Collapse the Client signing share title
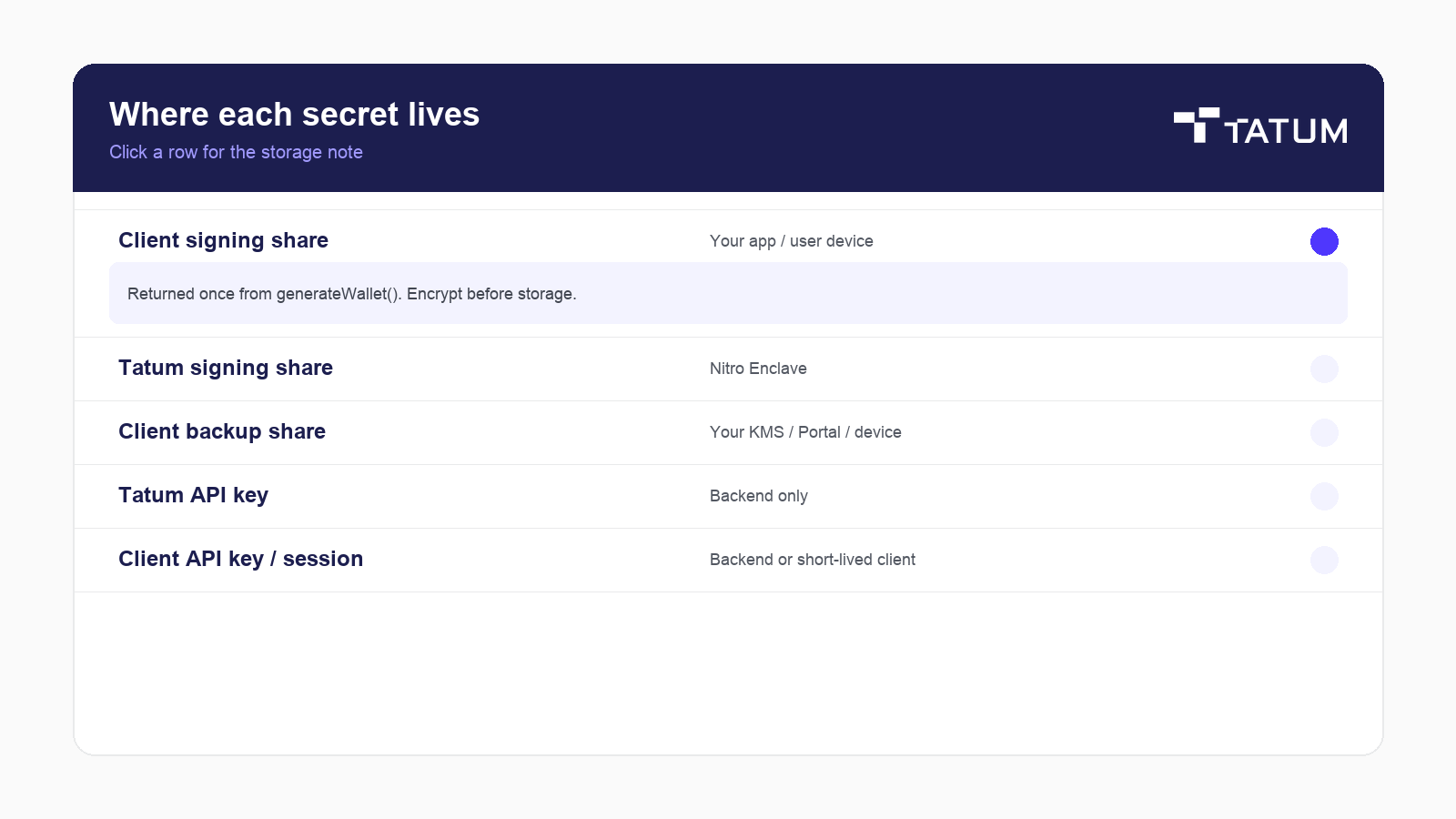This screenshot has width=1456, height=819. [223, 240]
